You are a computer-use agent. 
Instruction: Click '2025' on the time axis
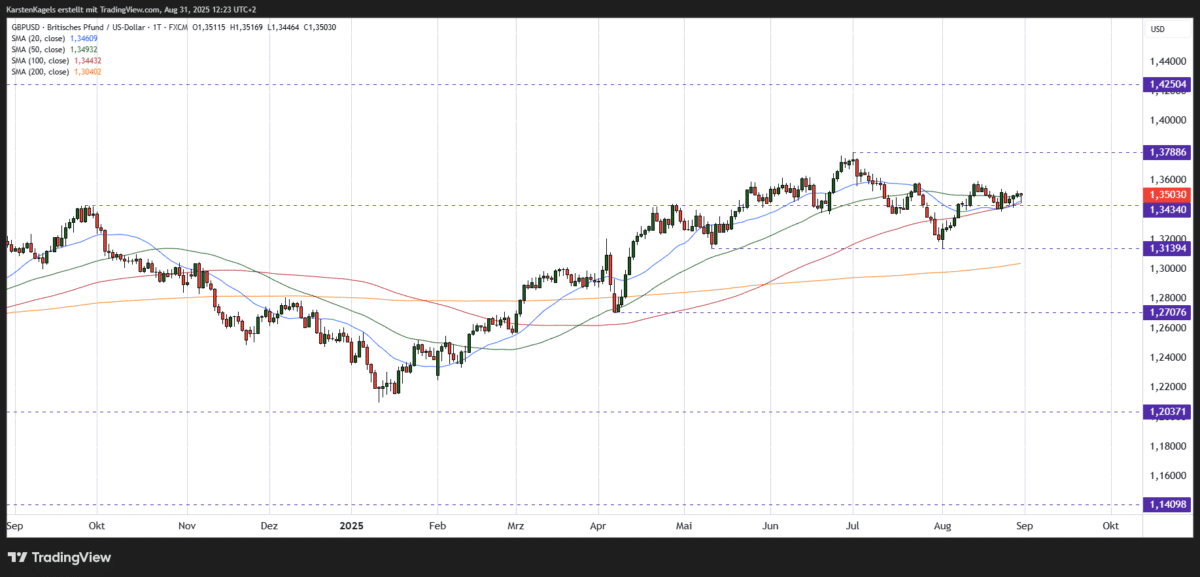point(352,524)
